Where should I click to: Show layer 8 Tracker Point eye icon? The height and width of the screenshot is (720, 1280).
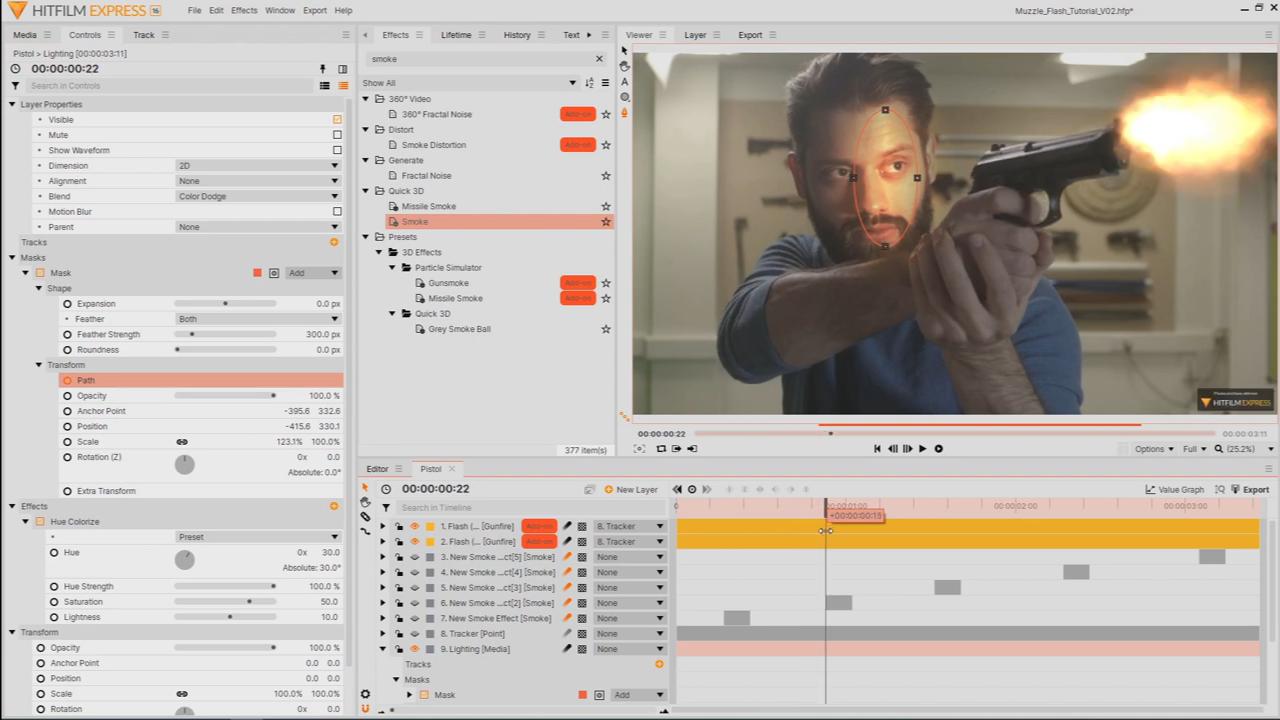(x=414, y=634)
